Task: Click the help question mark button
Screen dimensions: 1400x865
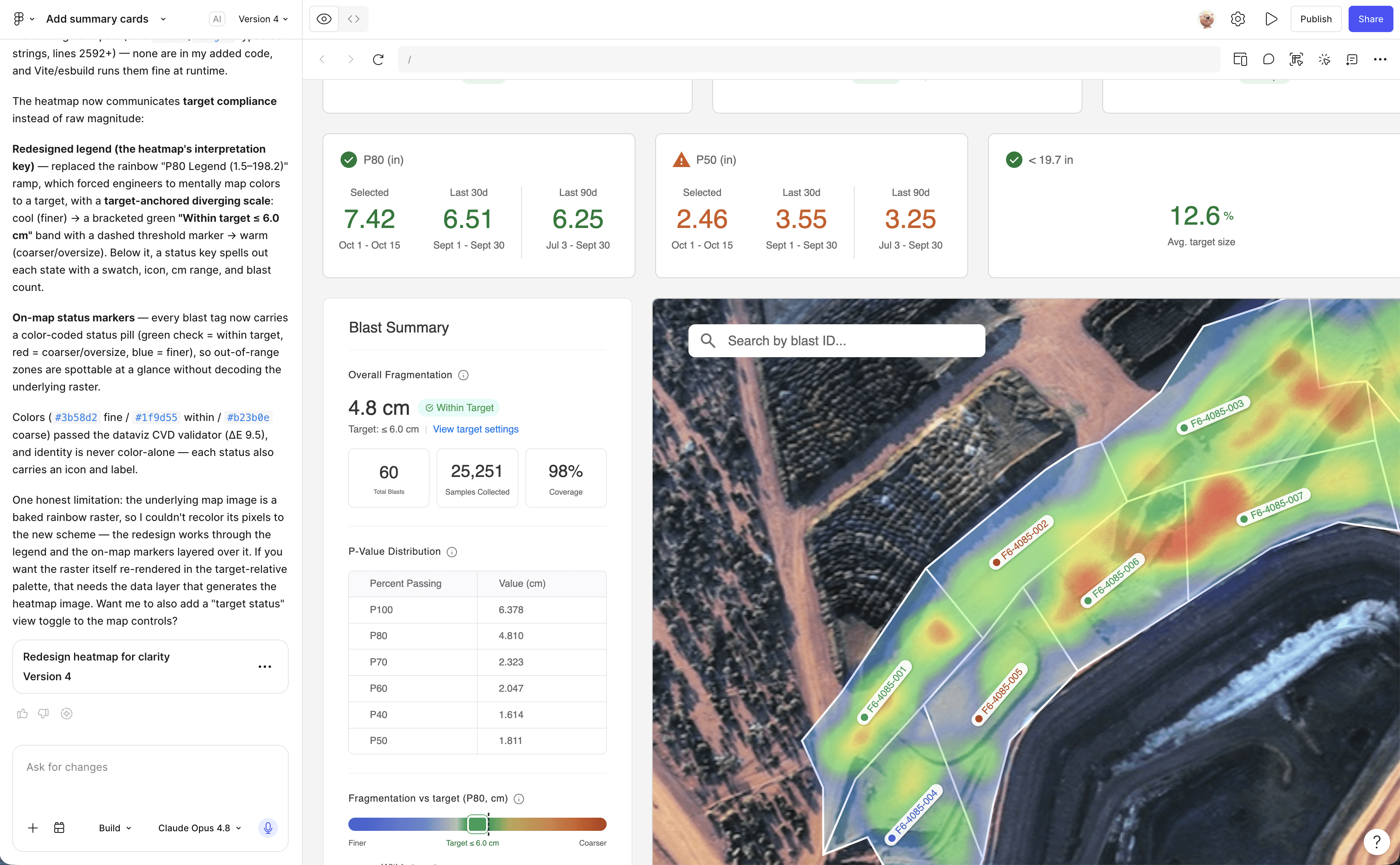Action: [x=1377, y=842]
